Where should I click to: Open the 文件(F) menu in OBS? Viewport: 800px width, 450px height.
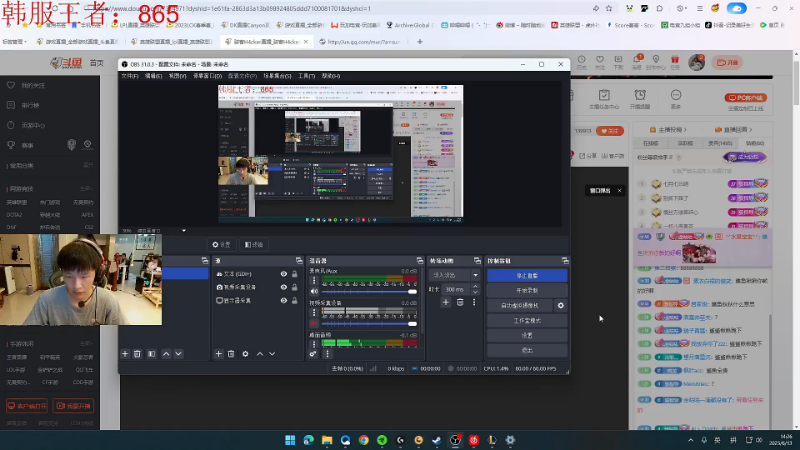(x=130, y=76)
